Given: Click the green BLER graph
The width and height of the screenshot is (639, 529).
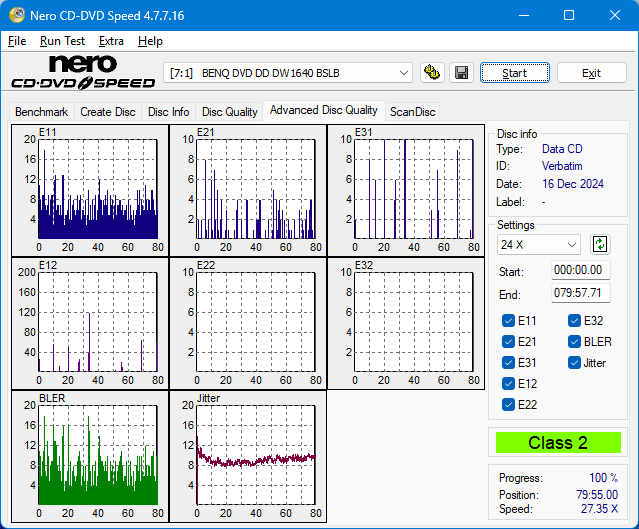Looking at the screenshot, I should [90, 456].
